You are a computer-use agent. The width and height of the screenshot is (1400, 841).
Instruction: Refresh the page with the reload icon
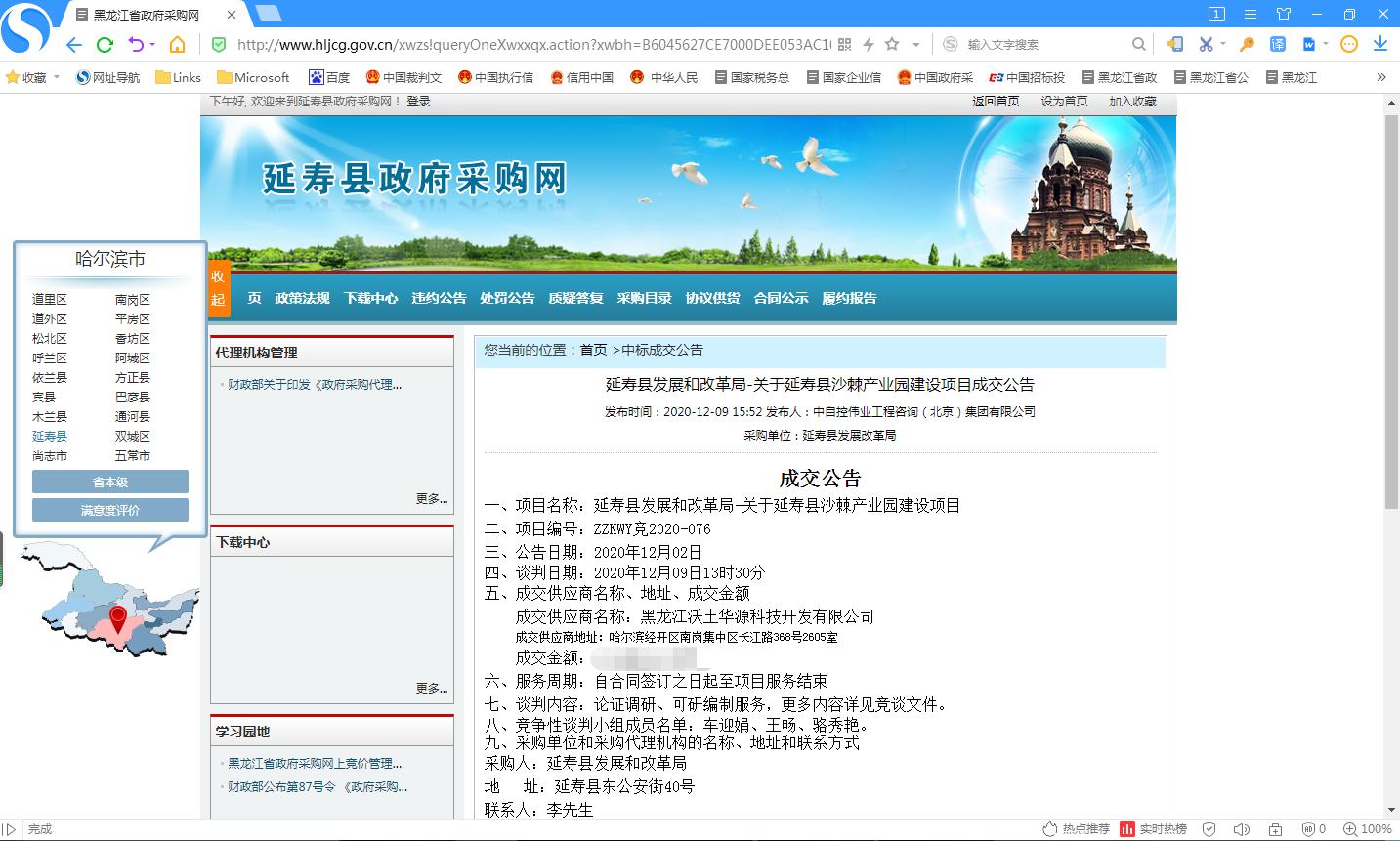(x=105, y=44)
